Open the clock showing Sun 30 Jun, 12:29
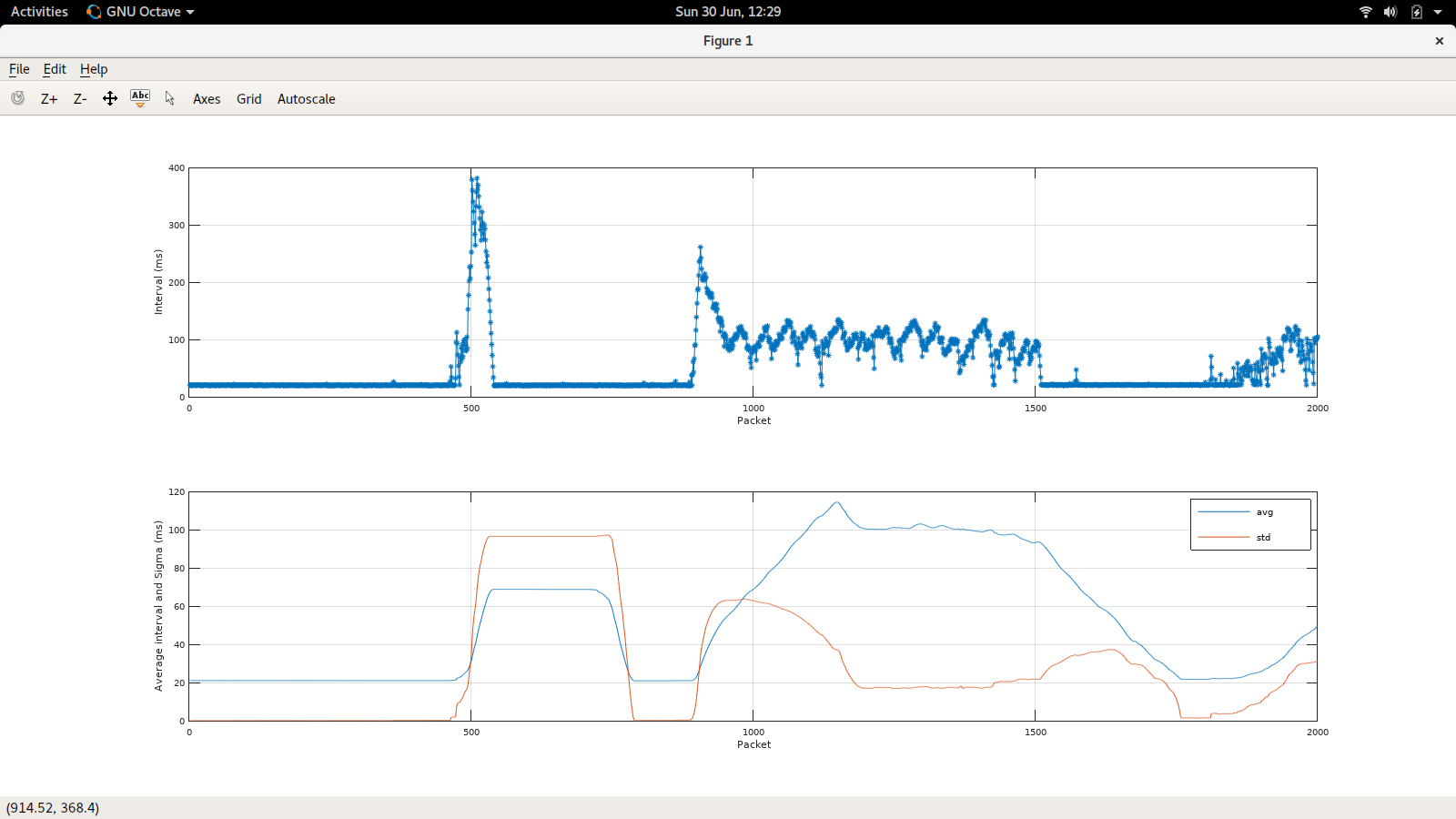This screenshot has width=1456, height=819. tap(728, 12)
